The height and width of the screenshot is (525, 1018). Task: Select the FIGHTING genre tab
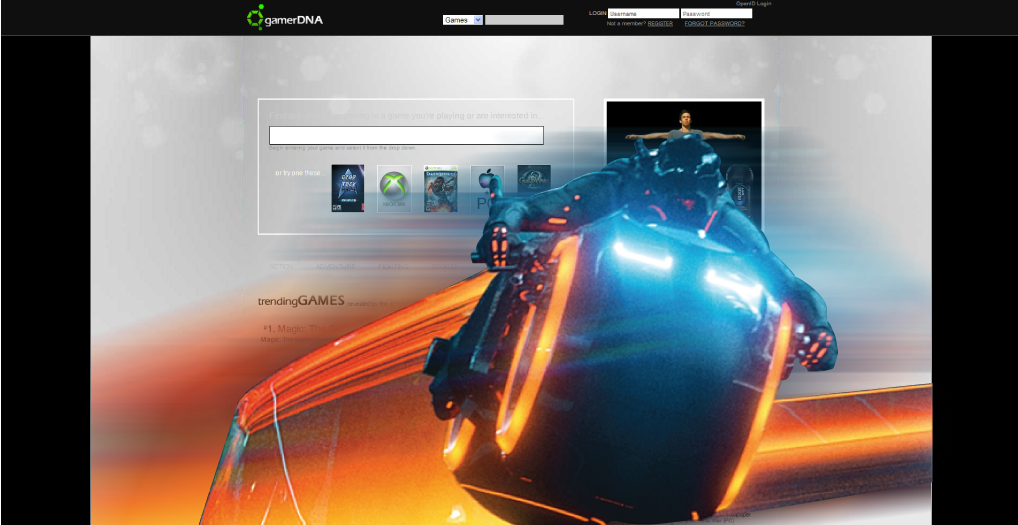392,267
